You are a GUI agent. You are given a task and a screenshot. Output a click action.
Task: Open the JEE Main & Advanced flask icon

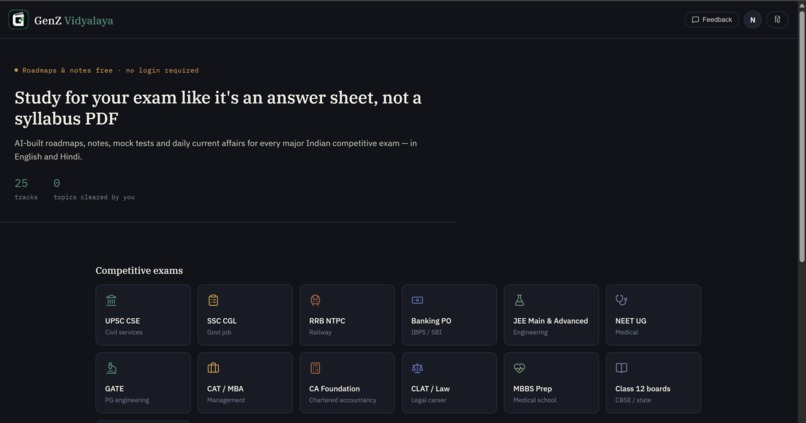click(519, 300)
